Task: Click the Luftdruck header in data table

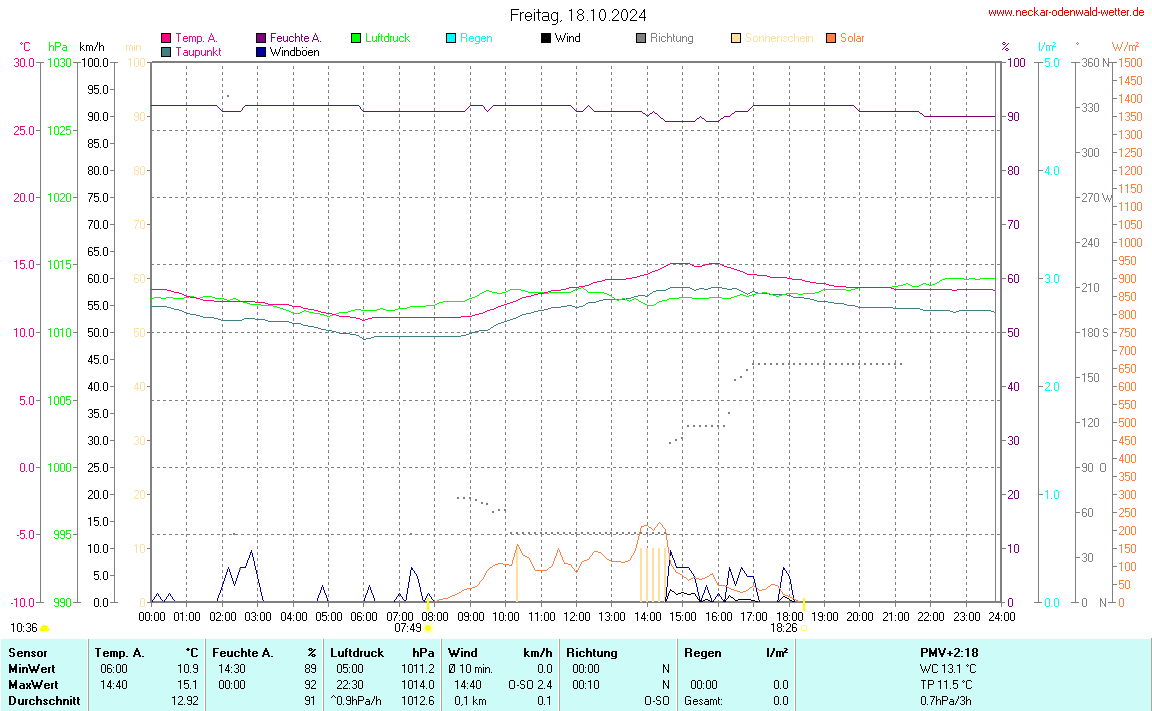Action: 355,652
